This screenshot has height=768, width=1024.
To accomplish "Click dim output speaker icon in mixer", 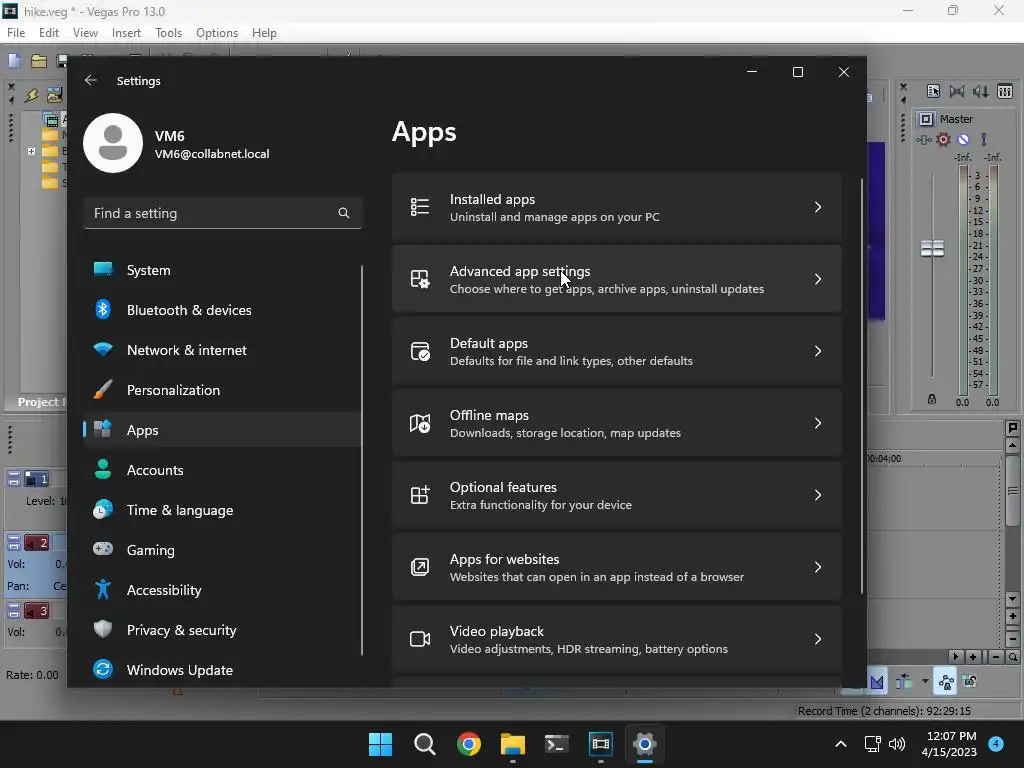I will point(980,91).
